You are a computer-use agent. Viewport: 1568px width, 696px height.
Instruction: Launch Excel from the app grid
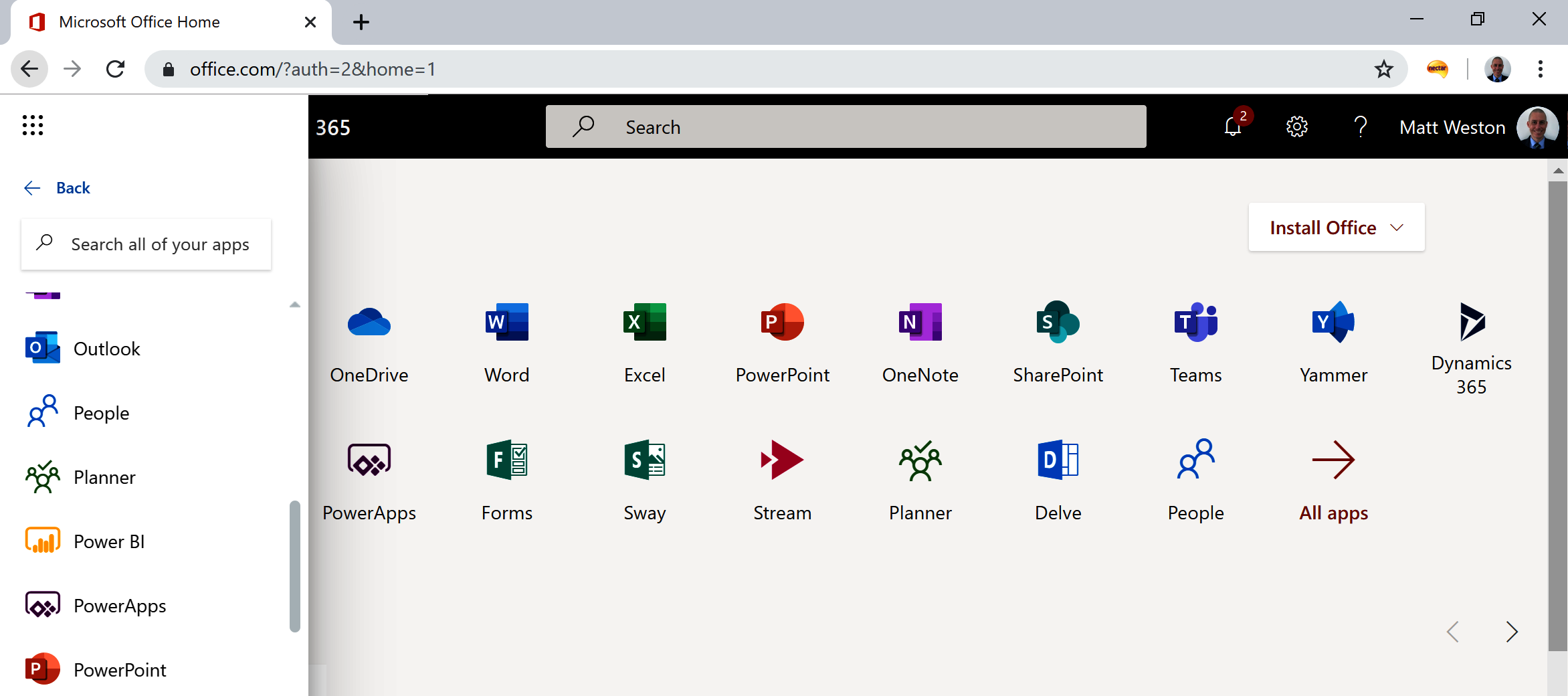[645, 344]
